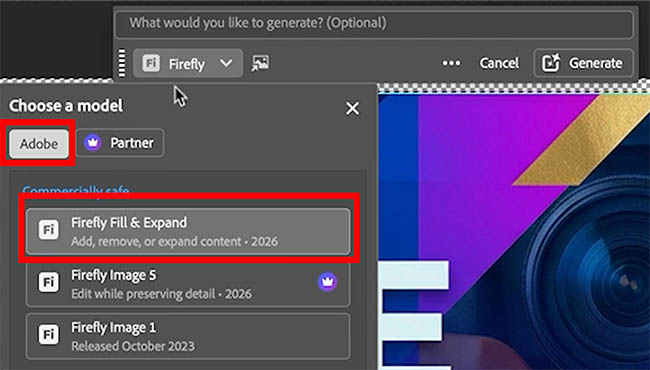The width and height of the screenshot is (650, 370).
Task: Switch to the Partner models tab
Action: tap(120, 143)
